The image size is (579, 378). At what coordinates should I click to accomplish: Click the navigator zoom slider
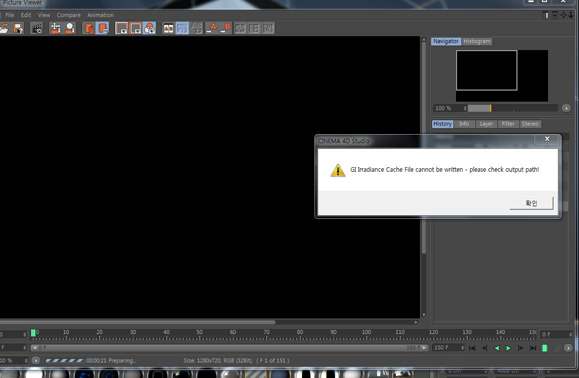pos(513,108)
